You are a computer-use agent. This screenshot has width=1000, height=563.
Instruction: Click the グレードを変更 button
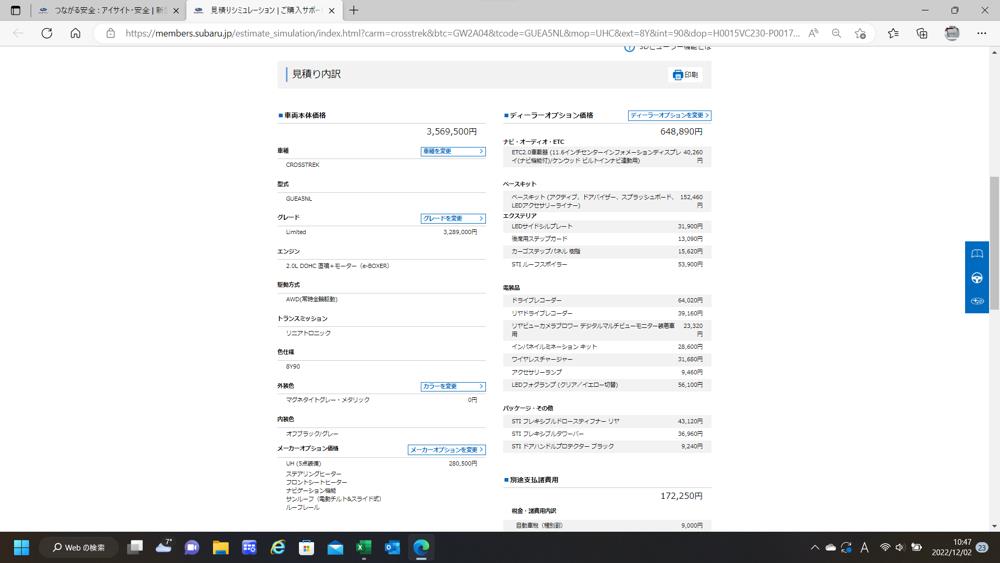tap(453, 218)
